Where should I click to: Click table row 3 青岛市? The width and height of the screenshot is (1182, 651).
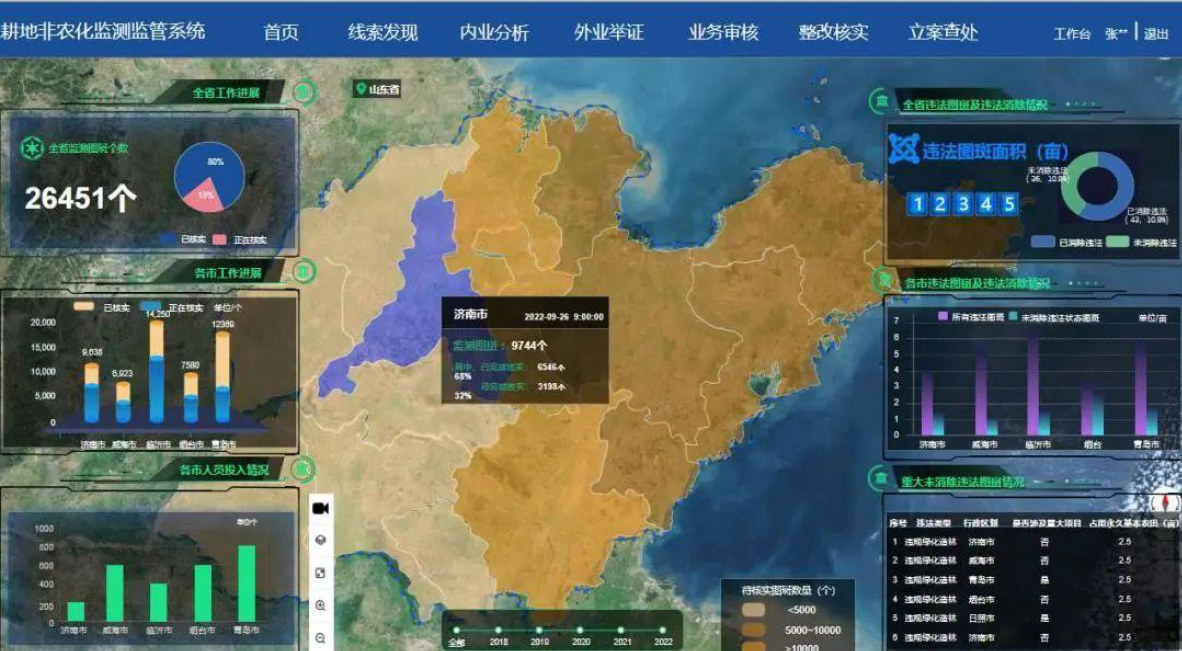point(1032,580)
